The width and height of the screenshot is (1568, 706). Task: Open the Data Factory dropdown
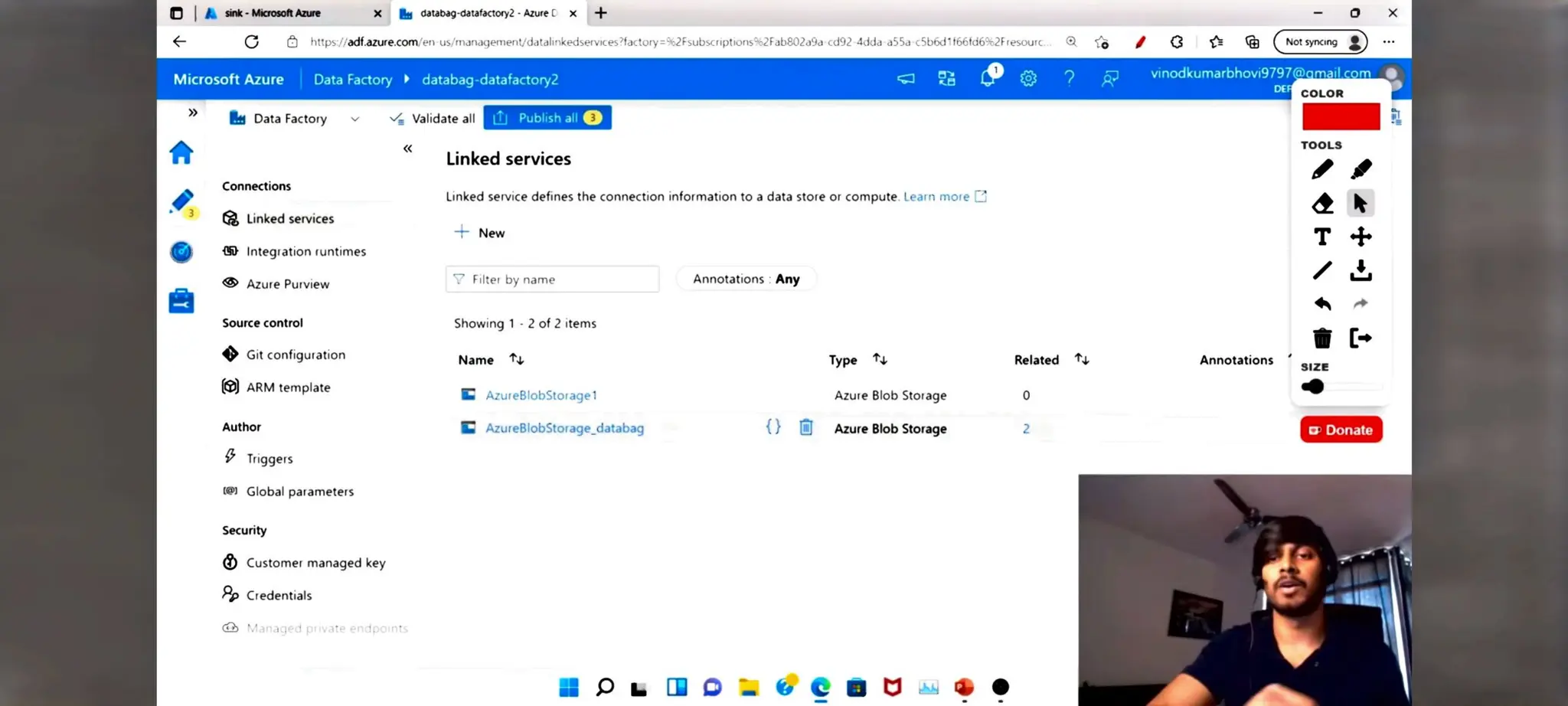pyautogui.click(x=295, y=119)
